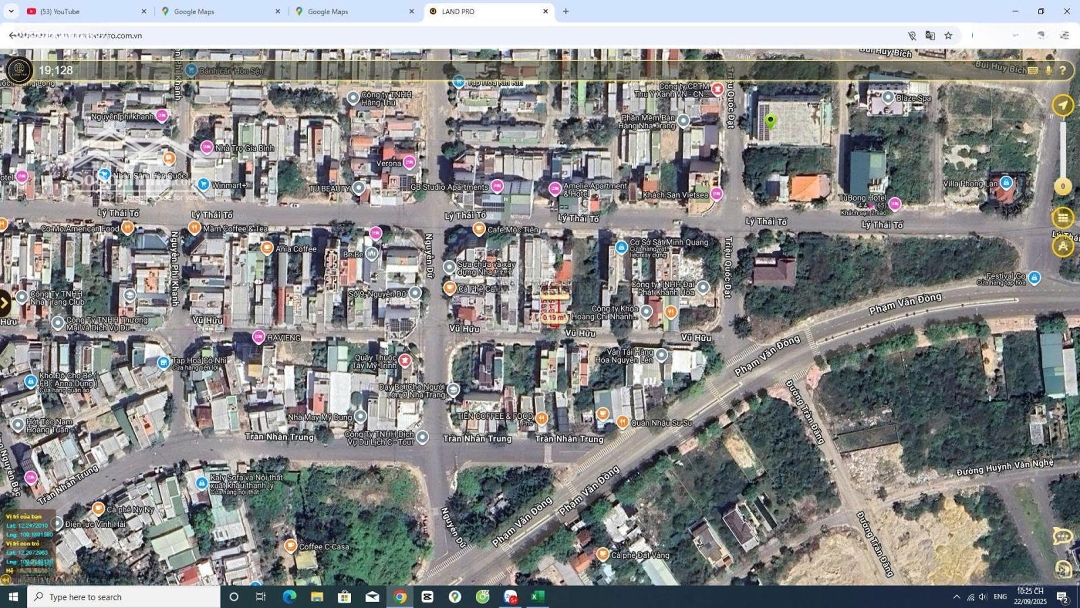
Task: Expand the left side panel arrow
Action: [5, 302]
